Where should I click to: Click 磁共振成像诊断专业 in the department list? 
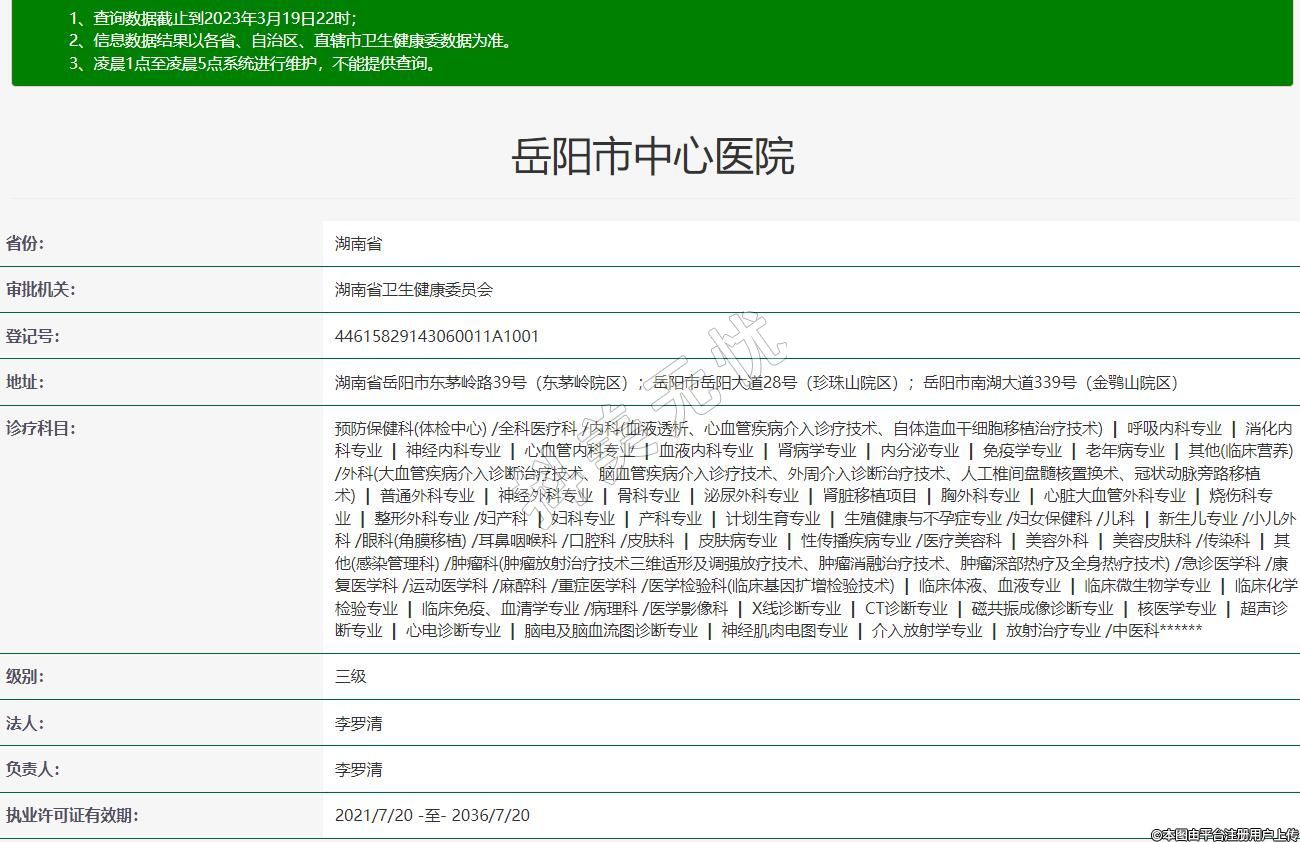1042,608
